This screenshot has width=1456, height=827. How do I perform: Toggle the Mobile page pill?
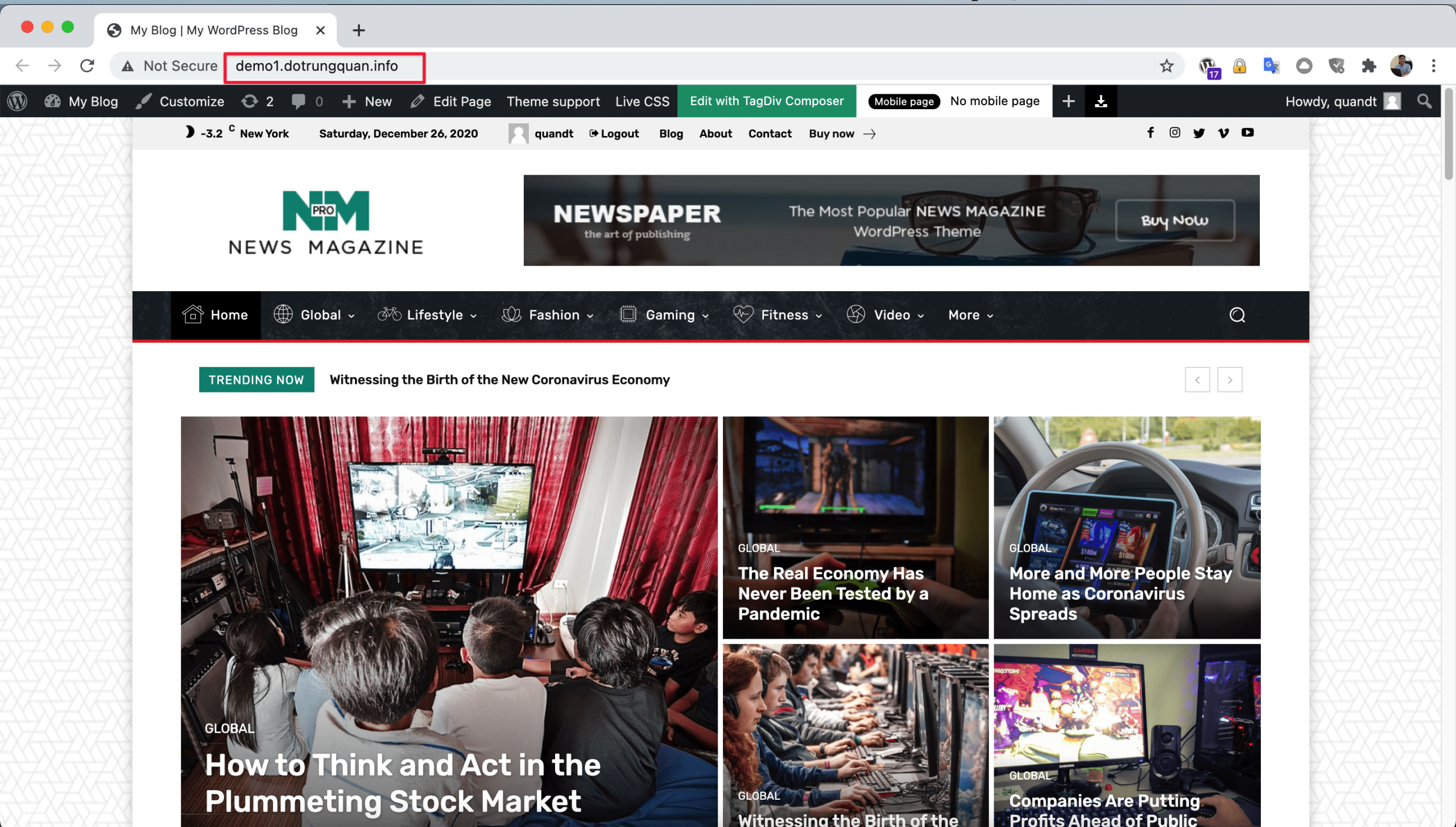904,101
